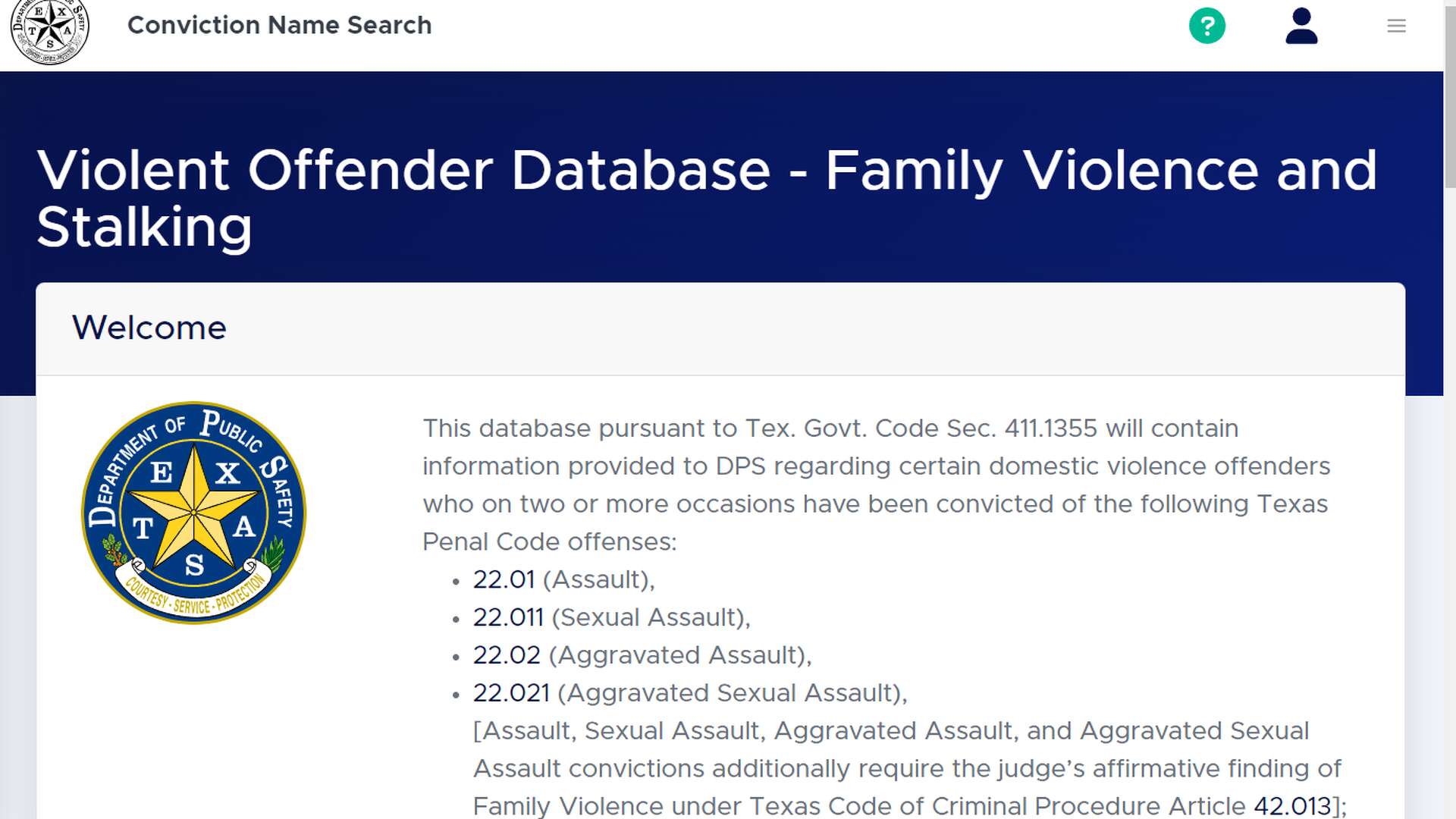The image size is (1456, 819).
Task: Click the "(Aggravated Assault)" label after 22.02
Action: click(x=679, y=655)
